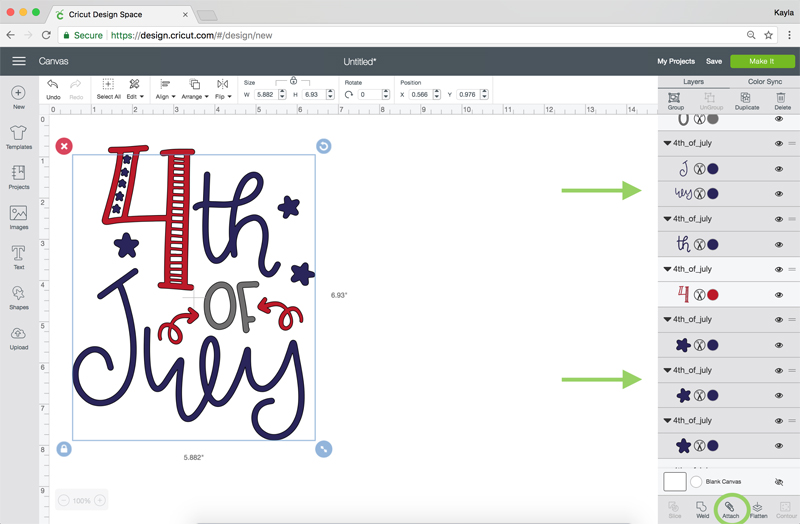Screen dimensions: 800x524
Task: Open the Templates panel
Action: click(18, 137)
